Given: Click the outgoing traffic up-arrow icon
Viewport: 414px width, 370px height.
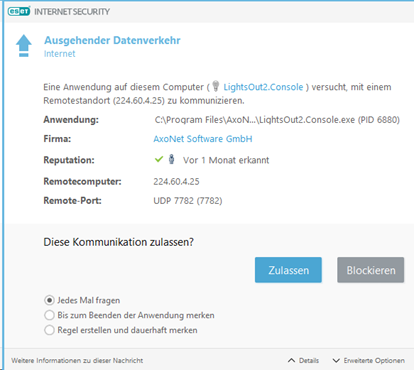Looking at the screenshot, I should click(x=24, y=46).
